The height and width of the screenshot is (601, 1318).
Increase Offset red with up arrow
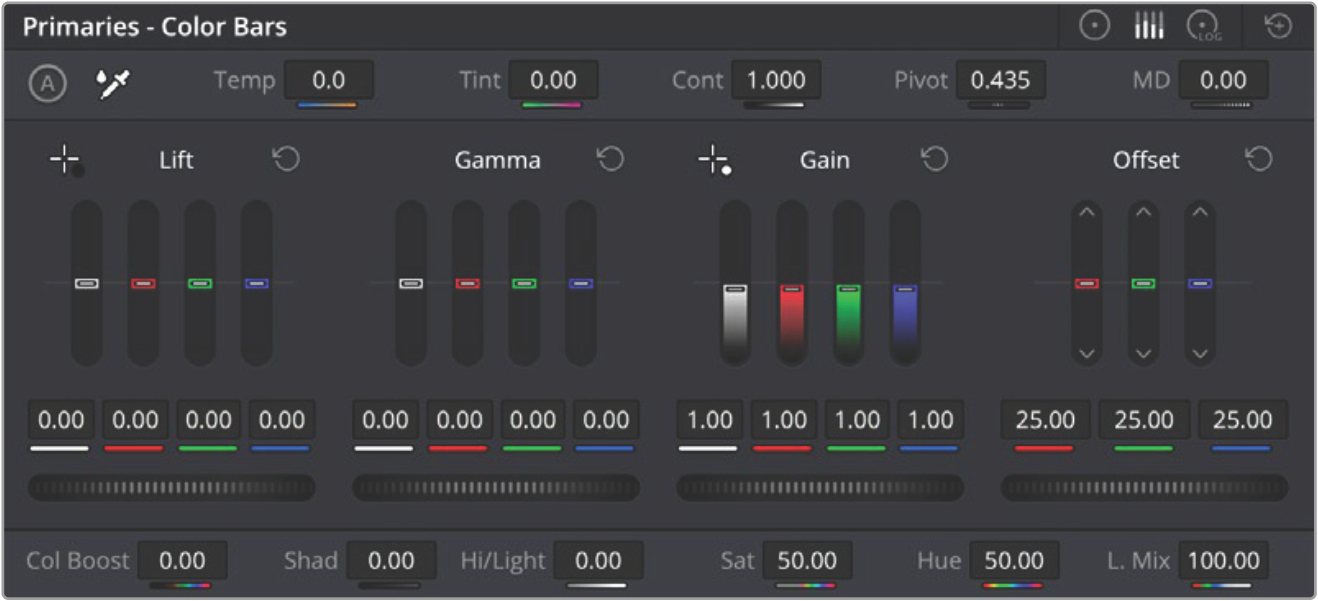[x=1087, y=212]
